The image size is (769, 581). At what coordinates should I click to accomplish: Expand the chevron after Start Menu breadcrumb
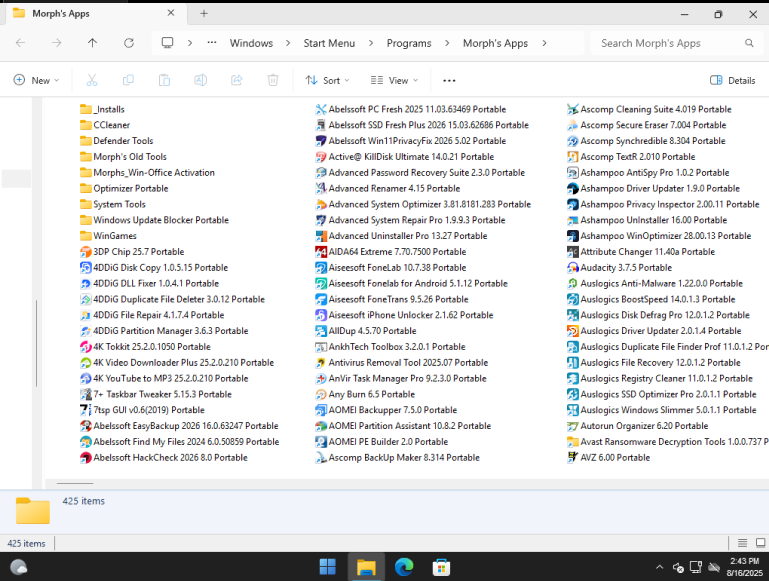pyautogui.click(x=371, y=43)
